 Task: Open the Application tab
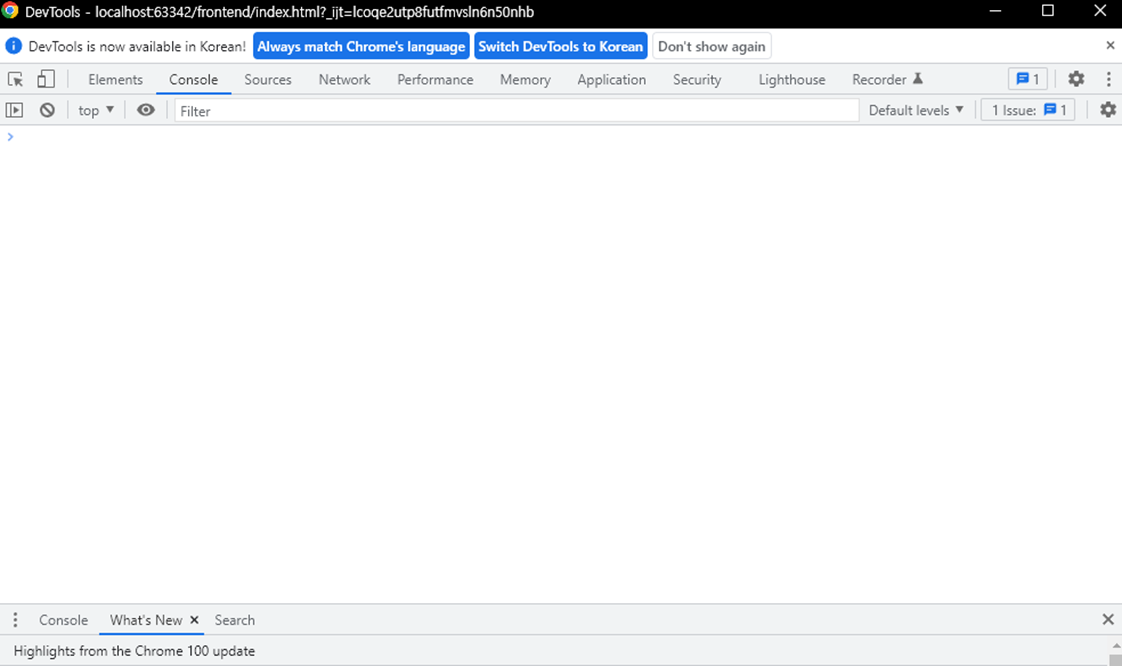click(x=611, y=79)
